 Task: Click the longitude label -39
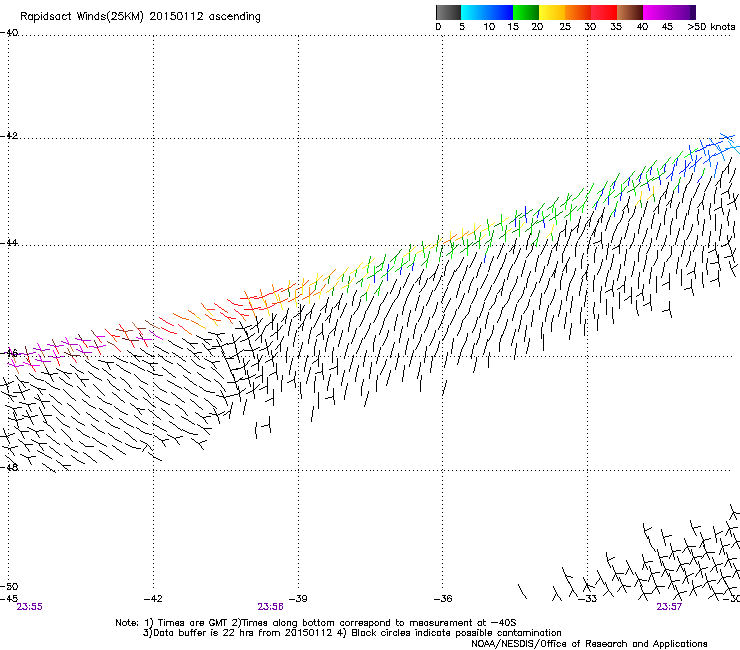click(298, 598)
